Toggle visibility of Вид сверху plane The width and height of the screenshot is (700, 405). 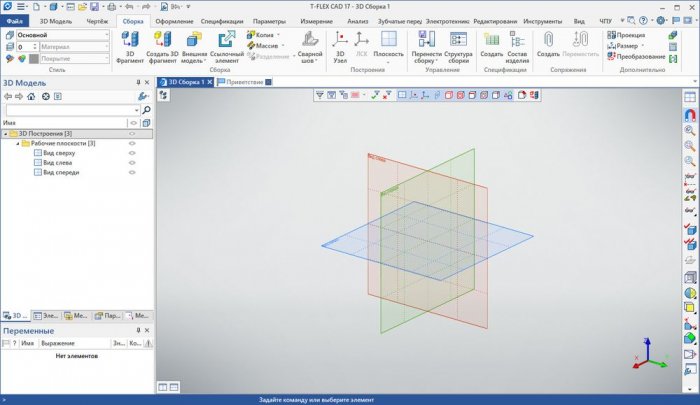point(132,153)
